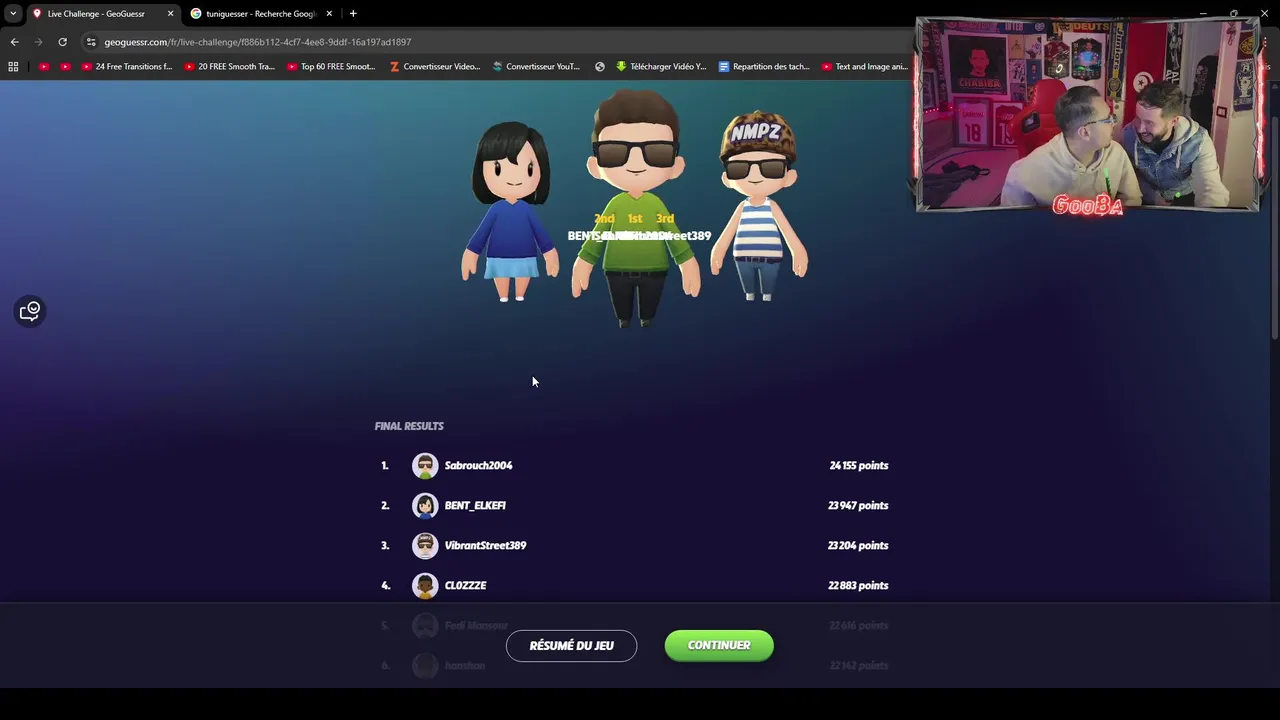
Task: Open the chat bubble icon on left edge
Action: point(30,311)
